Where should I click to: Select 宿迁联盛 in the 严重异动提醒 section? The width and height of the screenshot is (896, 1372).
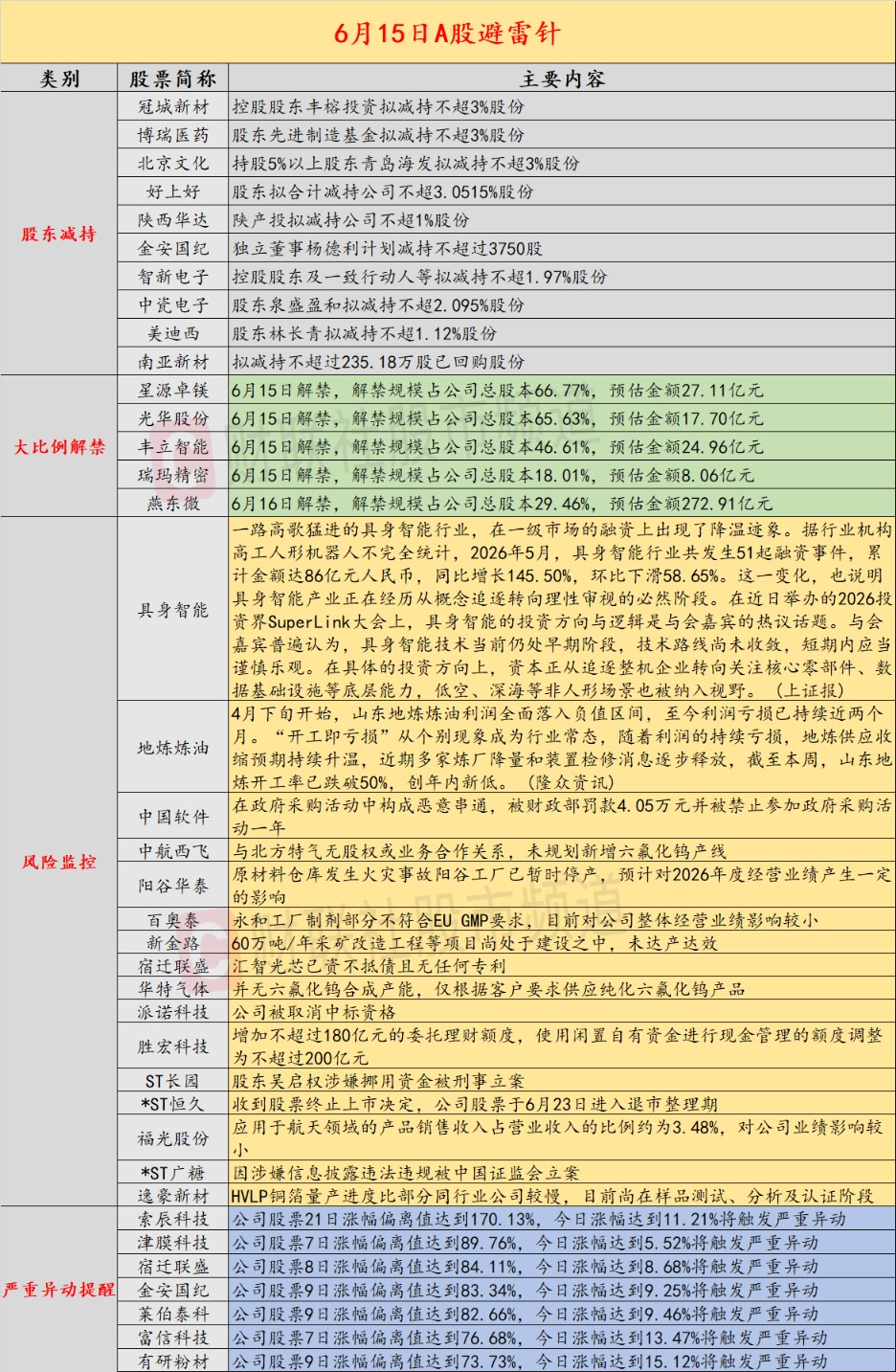tap(173, 1267)
